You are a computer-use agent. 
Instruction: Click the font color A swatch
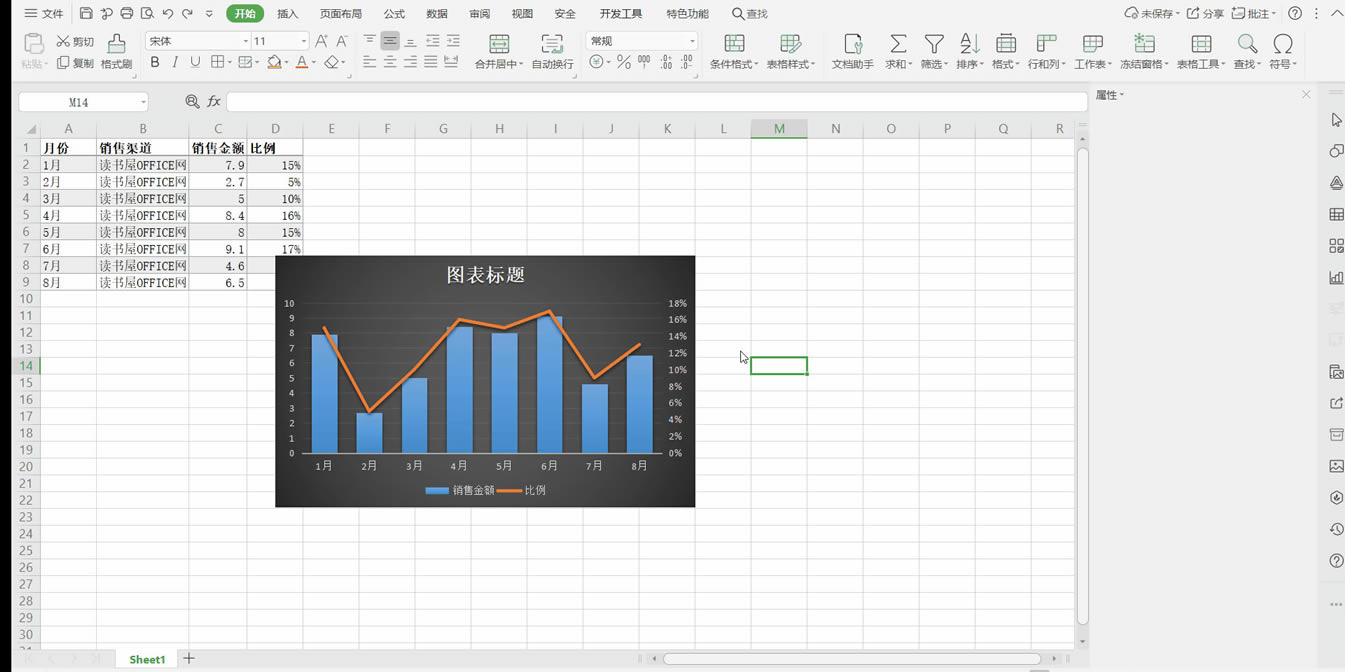click(301, 62)
